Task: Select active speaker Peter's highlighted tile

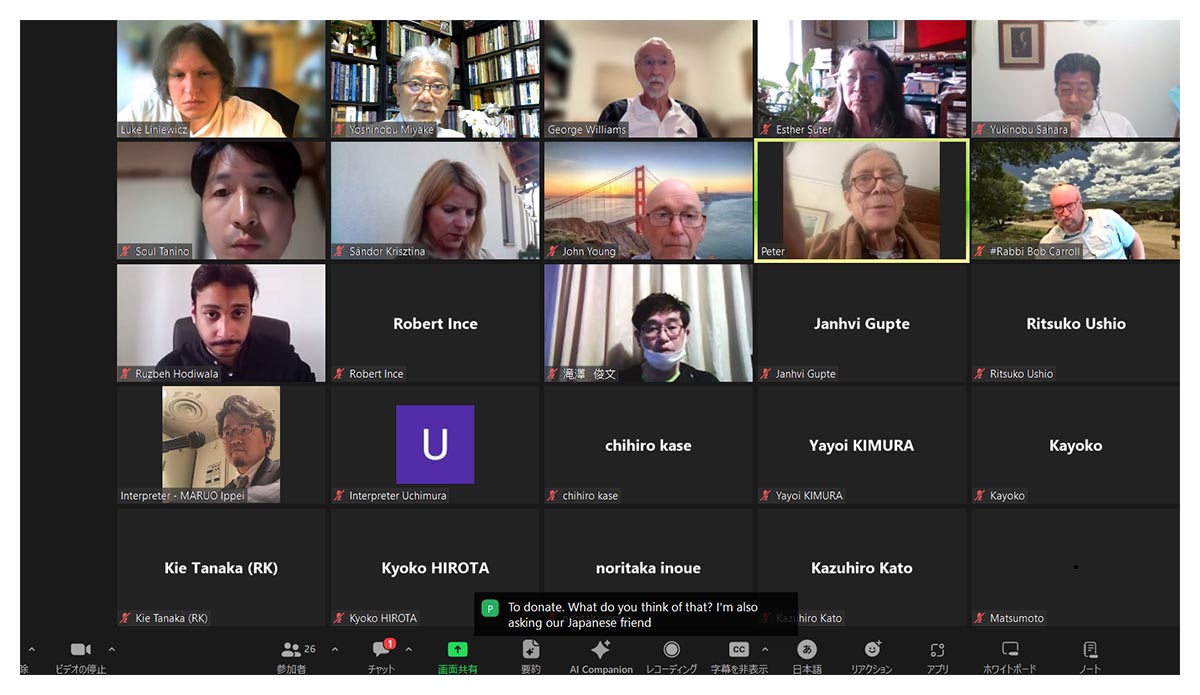Action: [x=862, y=201]
